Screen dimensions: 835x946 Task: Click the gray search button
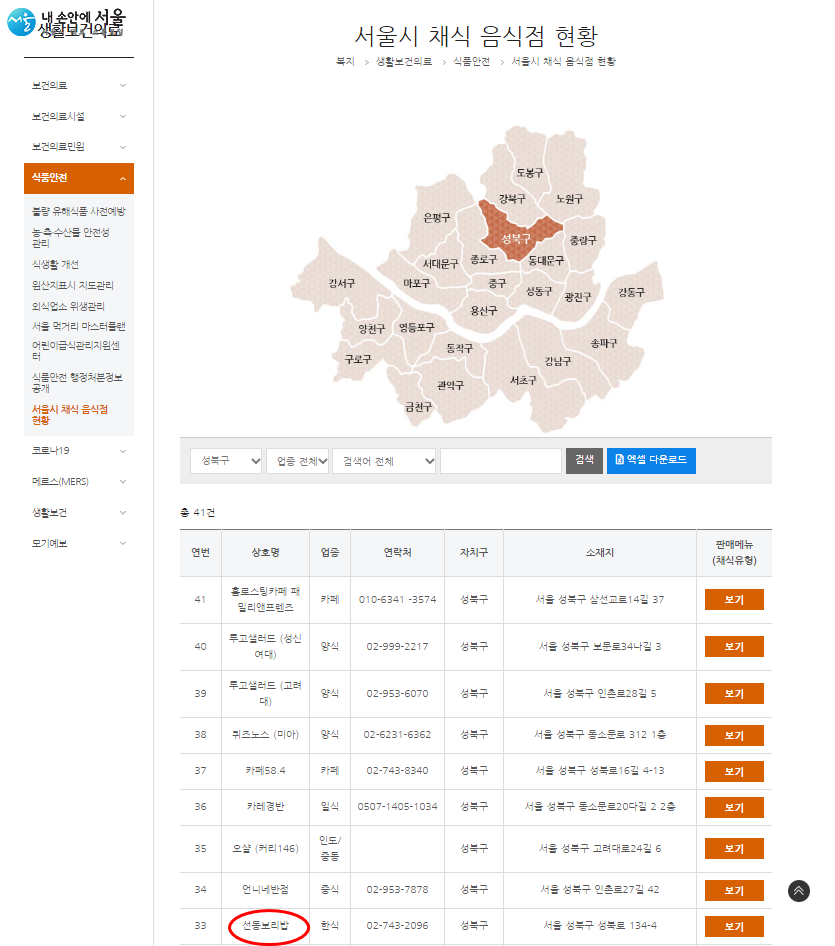click(x=584, y=460)
